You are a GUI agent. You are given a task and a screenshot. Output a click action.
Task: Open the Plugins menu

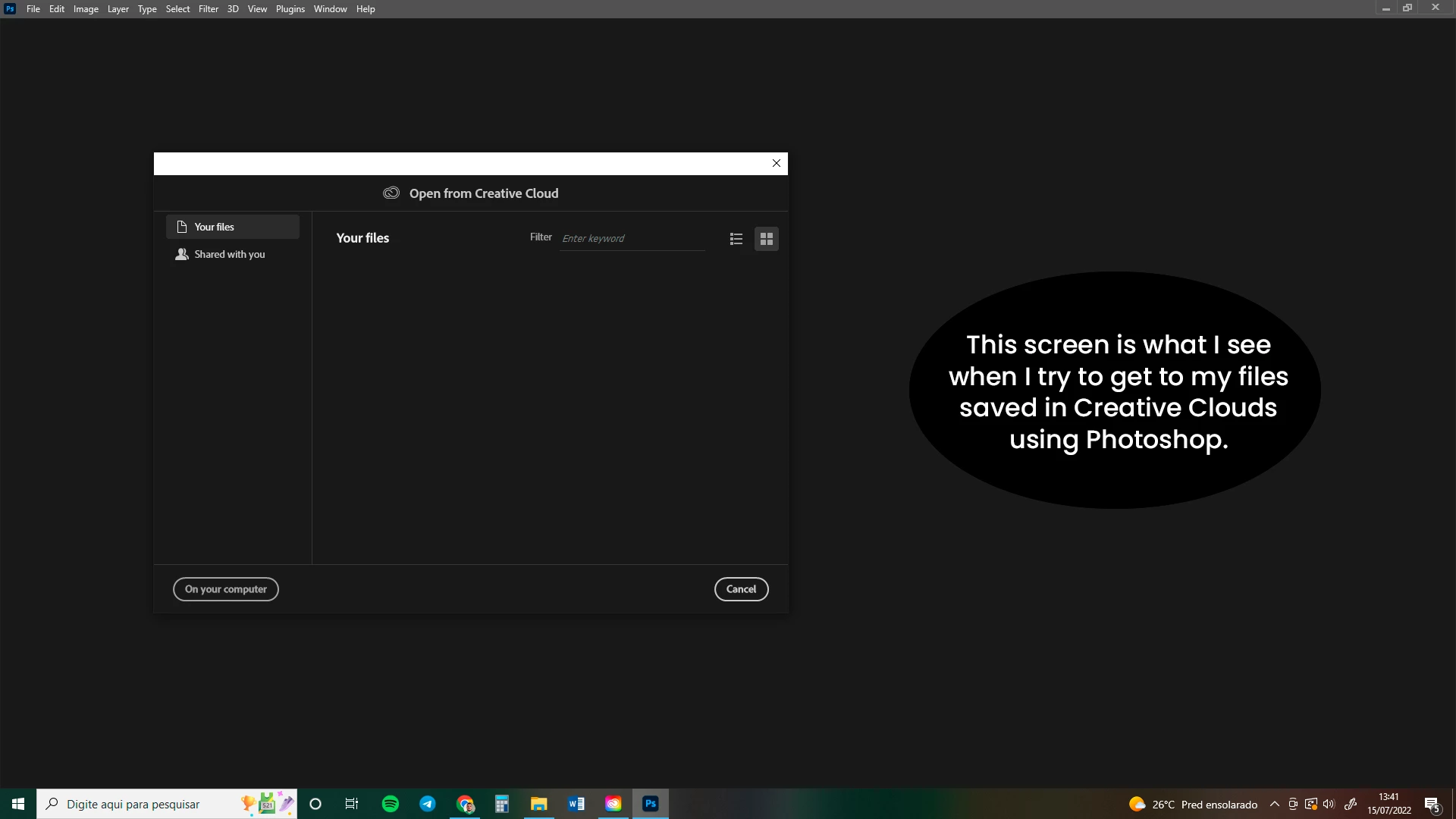(x=290, y=9)
